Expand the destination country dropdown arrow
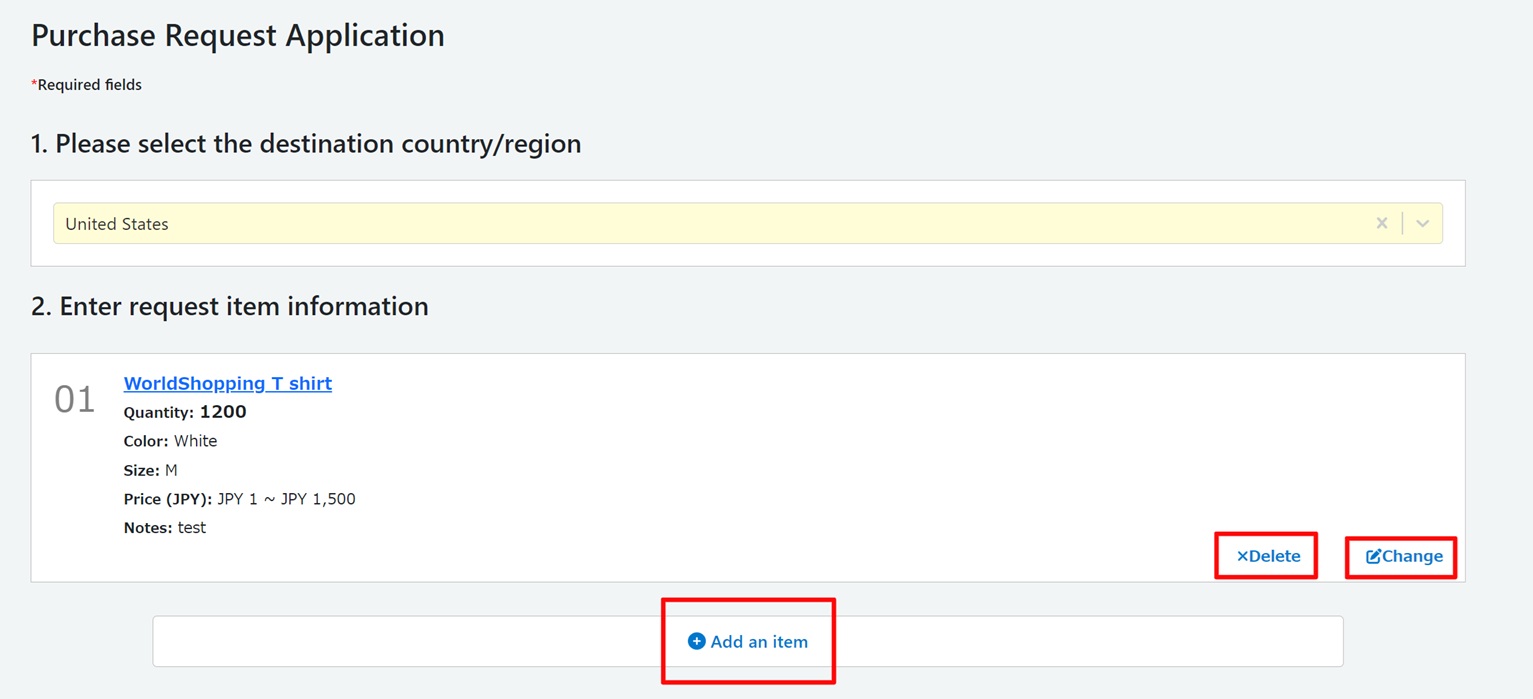This screenshot has width=1533, height=699. (x=1423, y=223)
